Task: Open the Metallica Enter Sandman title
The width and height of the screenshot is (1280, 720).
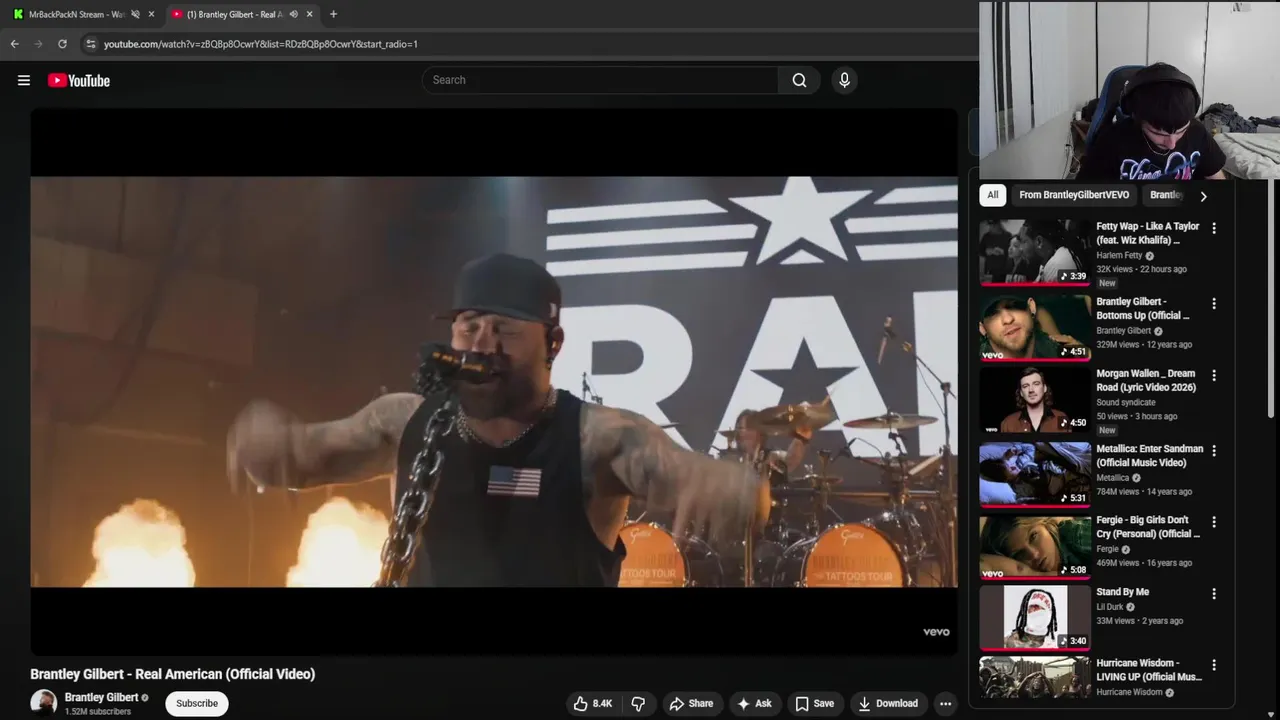Action: (x=1149, y=456)
